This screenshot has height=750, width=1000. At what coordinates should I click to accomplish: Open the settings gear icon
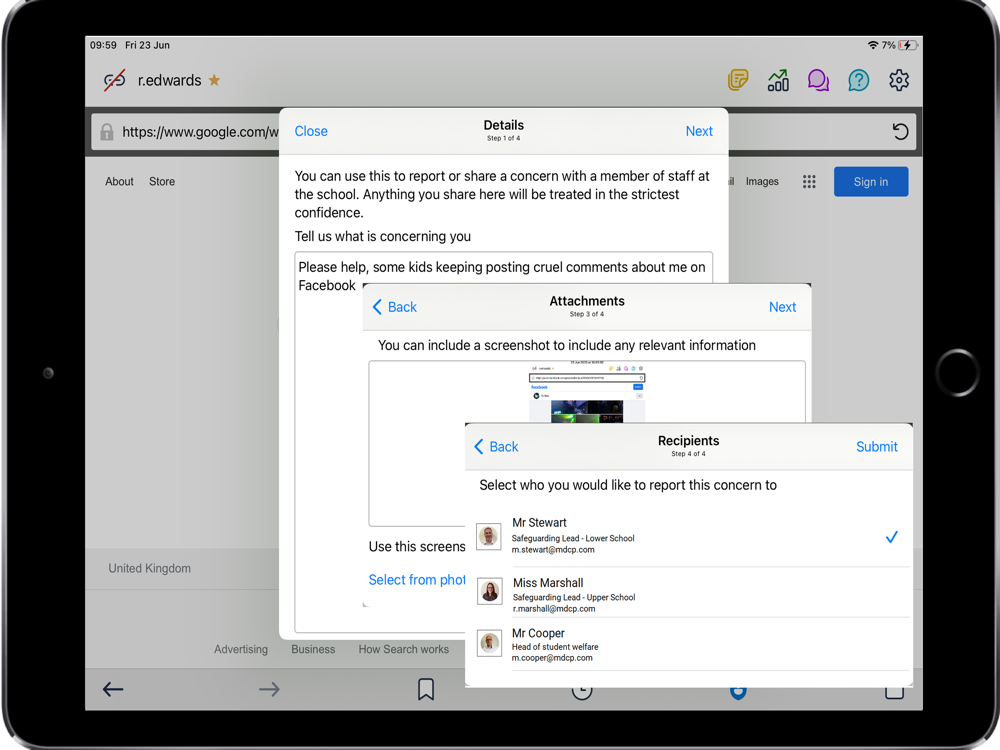pyautogui.click(x=899, y=80)
